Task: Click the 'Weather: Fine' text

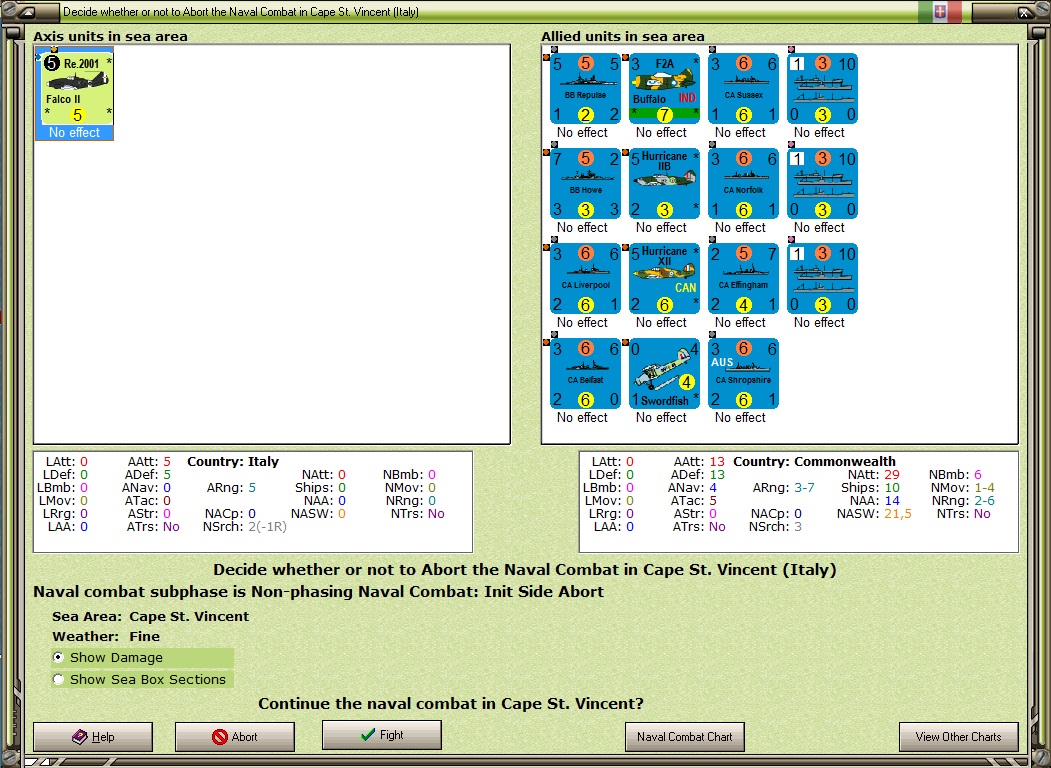Action: tap(106, 636)
